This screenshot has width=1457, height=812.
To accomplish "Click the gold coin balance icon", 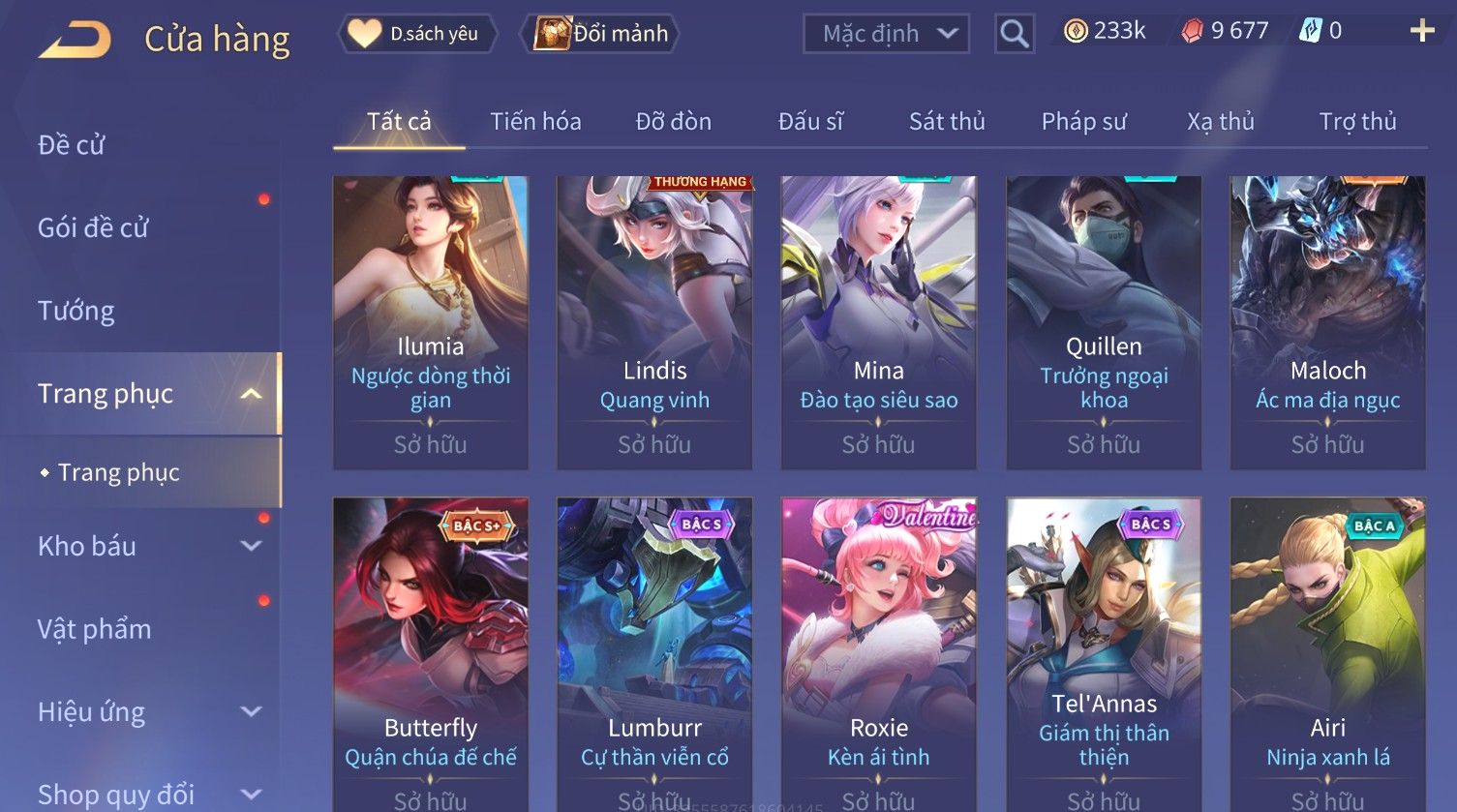I will tap(1076, 31).
